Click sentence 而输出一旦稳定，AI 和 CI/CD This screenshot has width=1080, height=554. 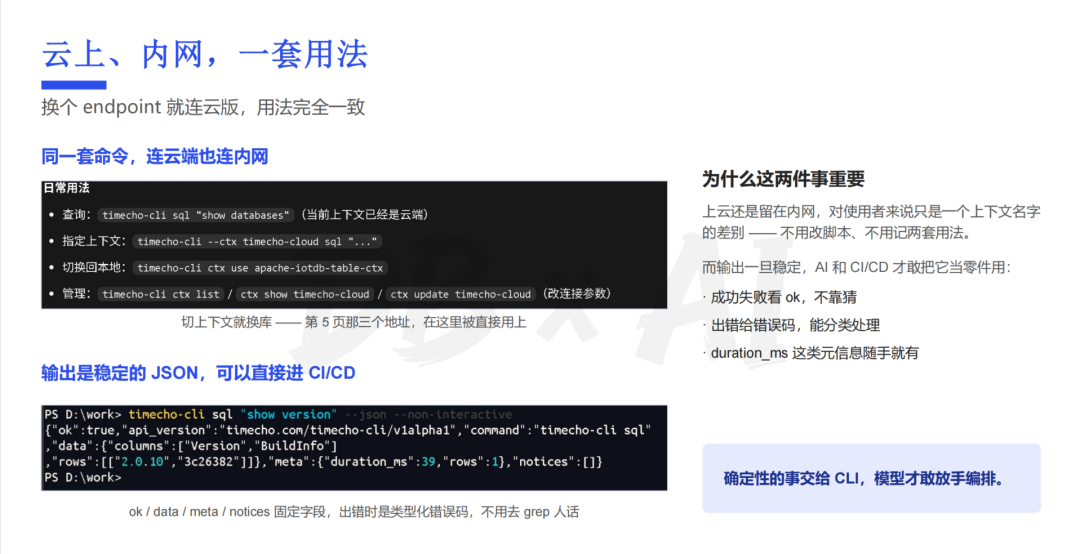tap(856, 267)
